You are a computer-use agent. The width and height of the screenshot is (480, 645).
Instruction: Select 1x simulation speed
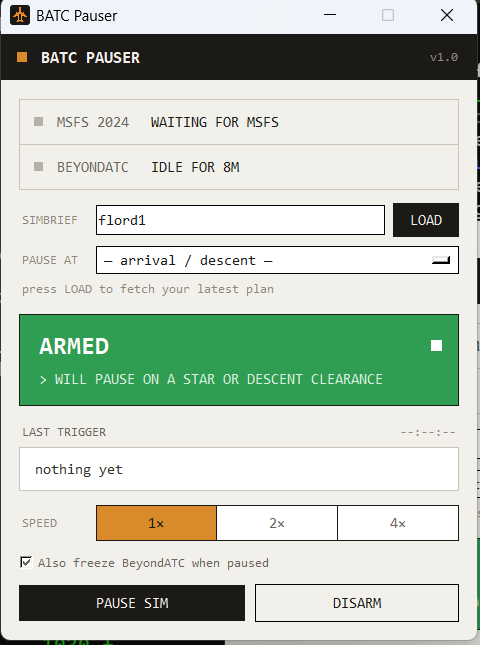[156, 523]
